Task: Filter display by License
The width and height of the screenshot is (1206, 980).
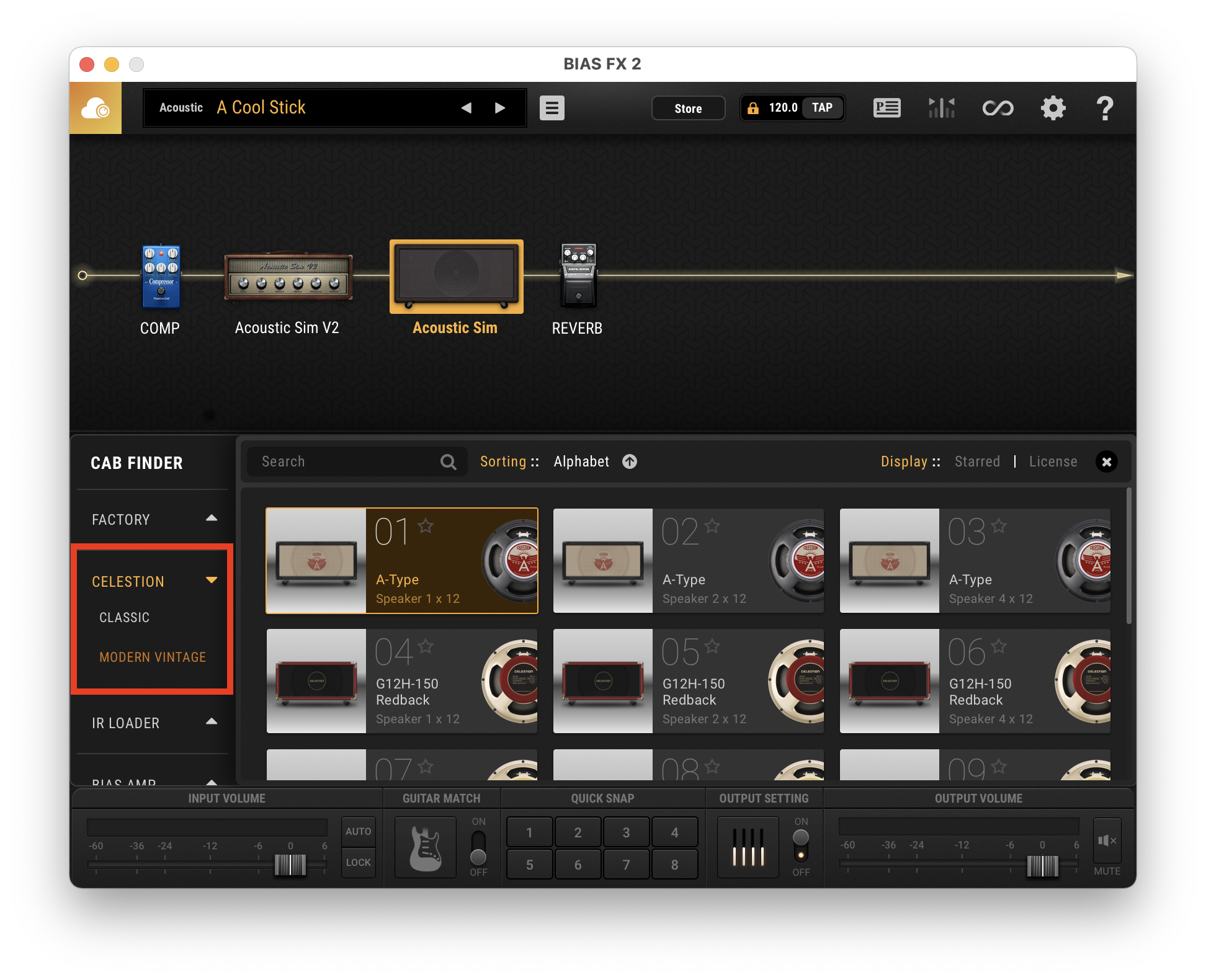Action: click(1053, 461)
